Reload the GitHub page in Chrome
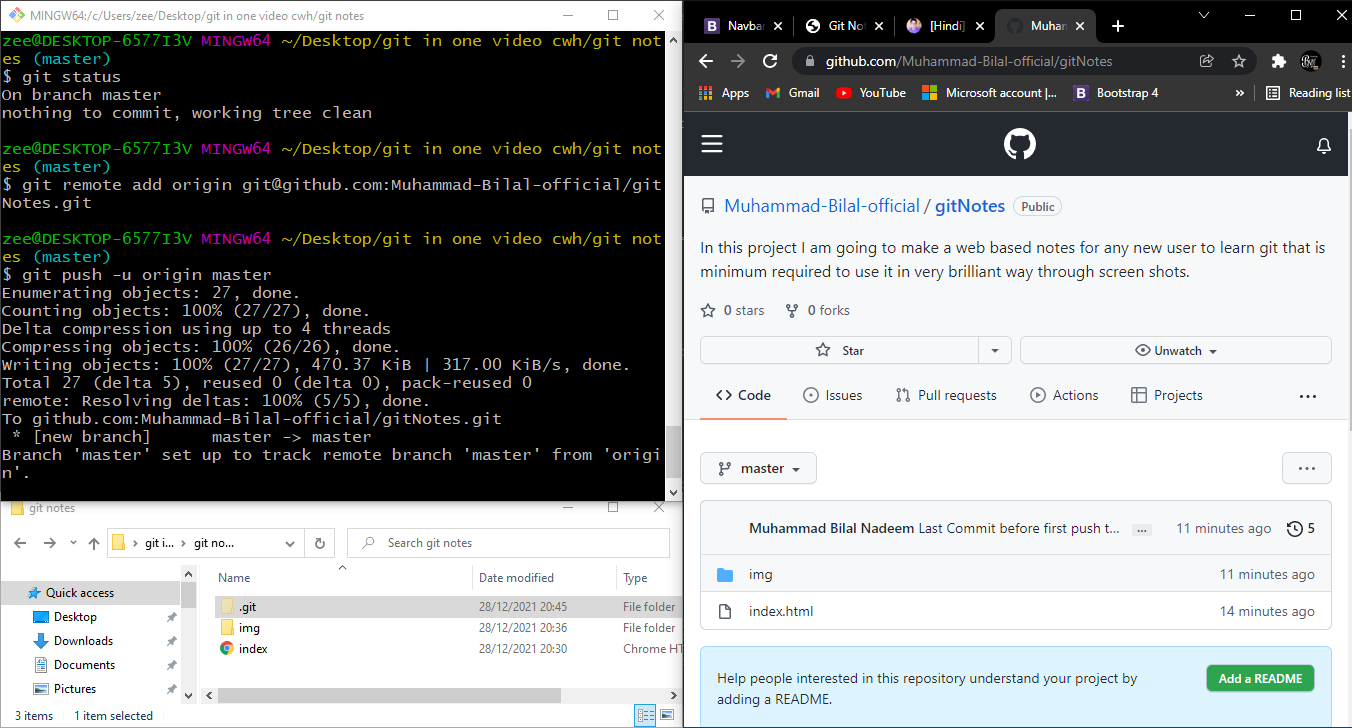1352x728 pixels. click(770, 61)
